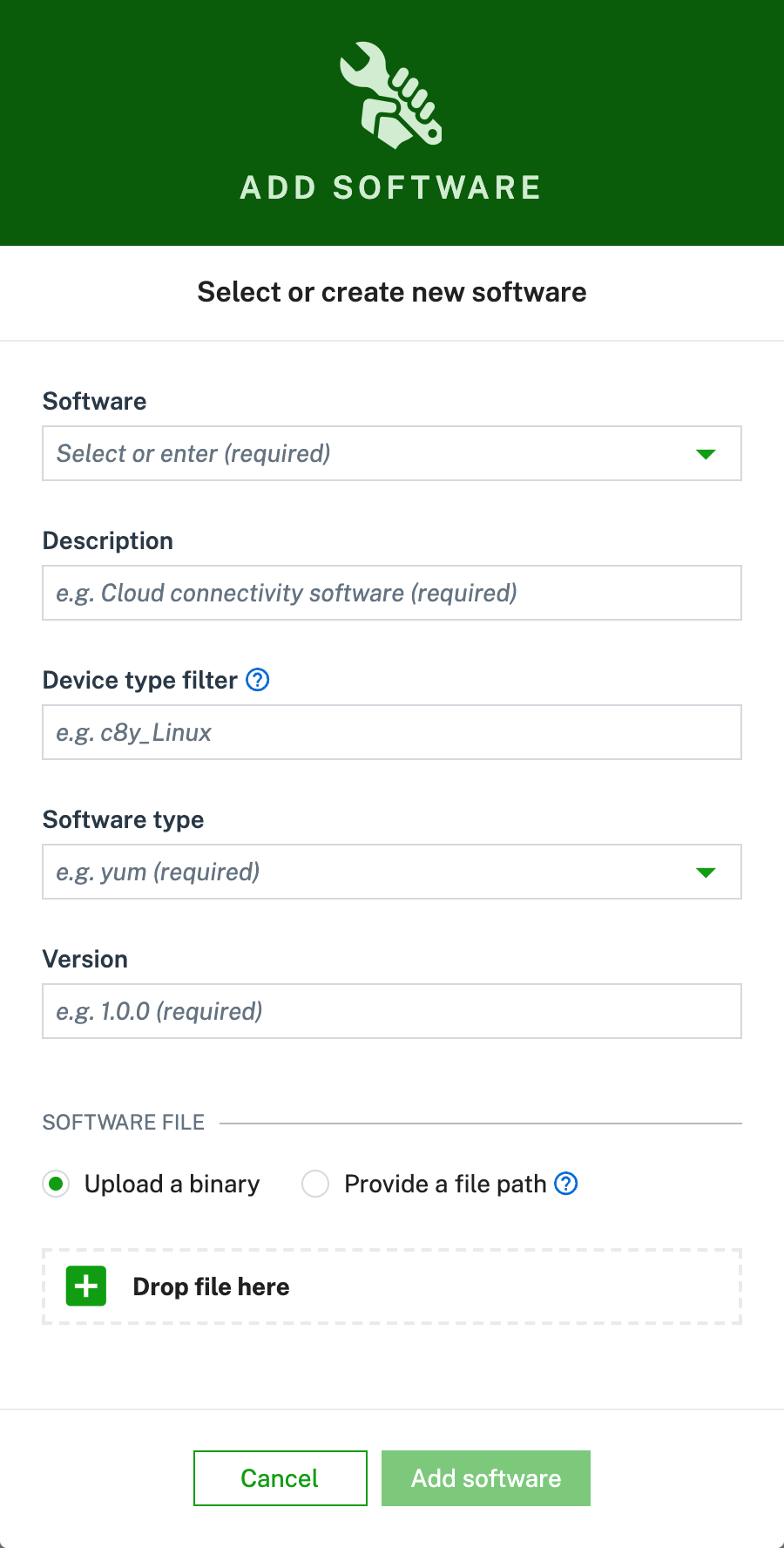This screenshot has width=784, height=1548.
Task: Click into the Version input field
Action: (392, 1011)
